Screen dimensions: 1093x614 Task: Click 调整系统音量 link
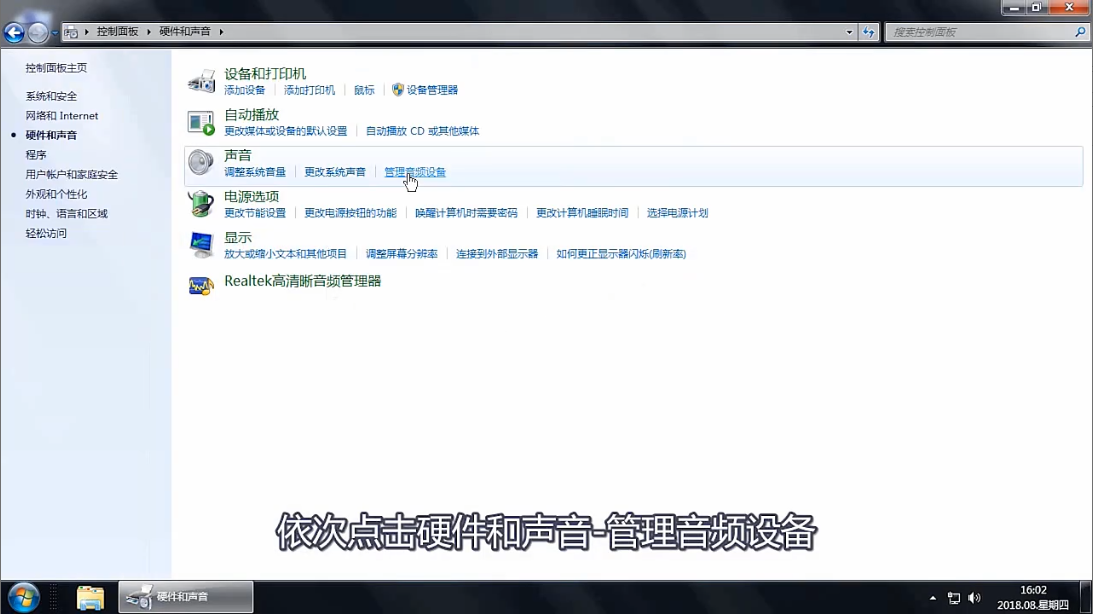(x=255, y=171)
